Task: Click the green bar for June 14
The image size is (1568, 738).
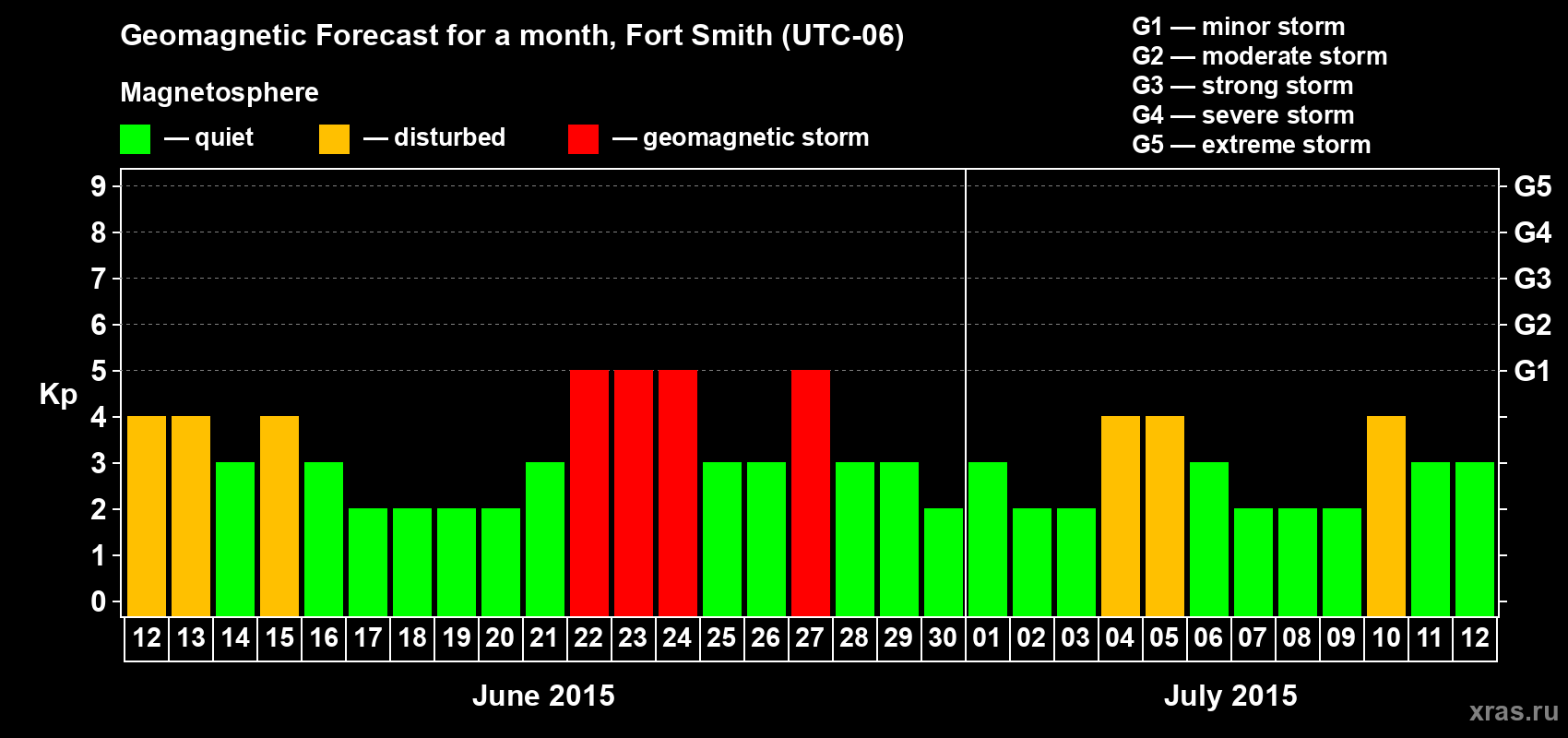Action: pos(235,540)
